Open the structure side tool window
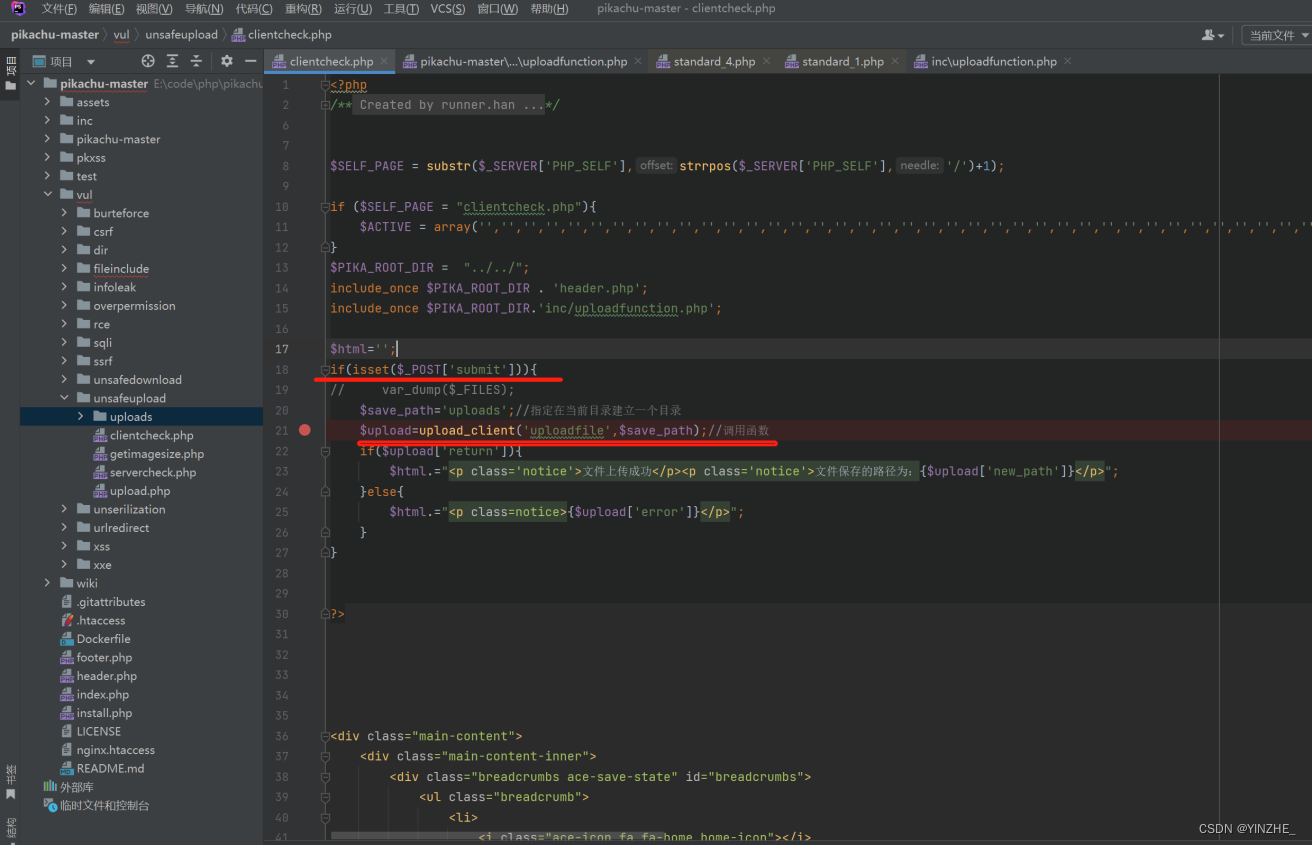The width and height of the screenshot is (1312, 845). pos(10,830)
